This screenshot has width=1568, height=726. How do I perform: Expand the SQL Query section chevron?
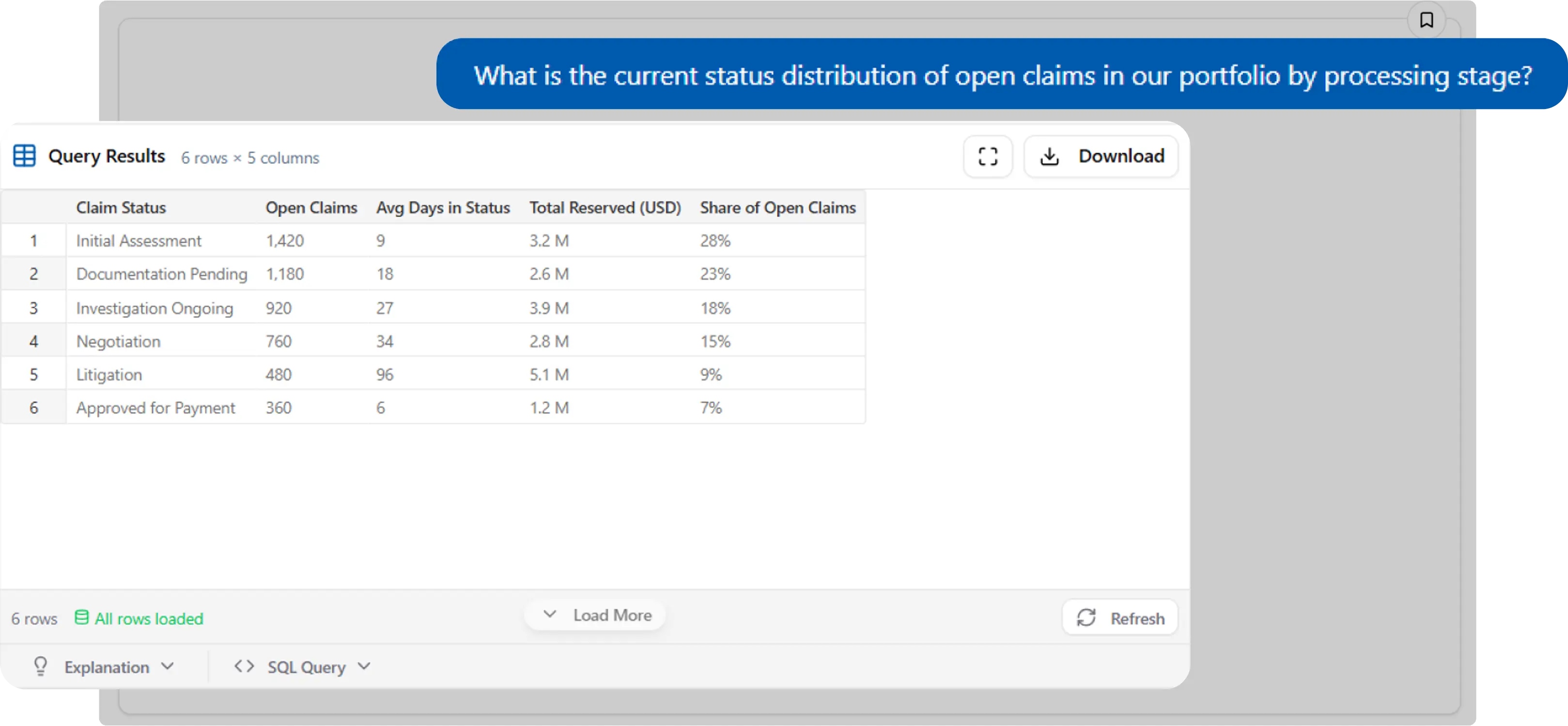pyautogui.click(x=364, y=666)
